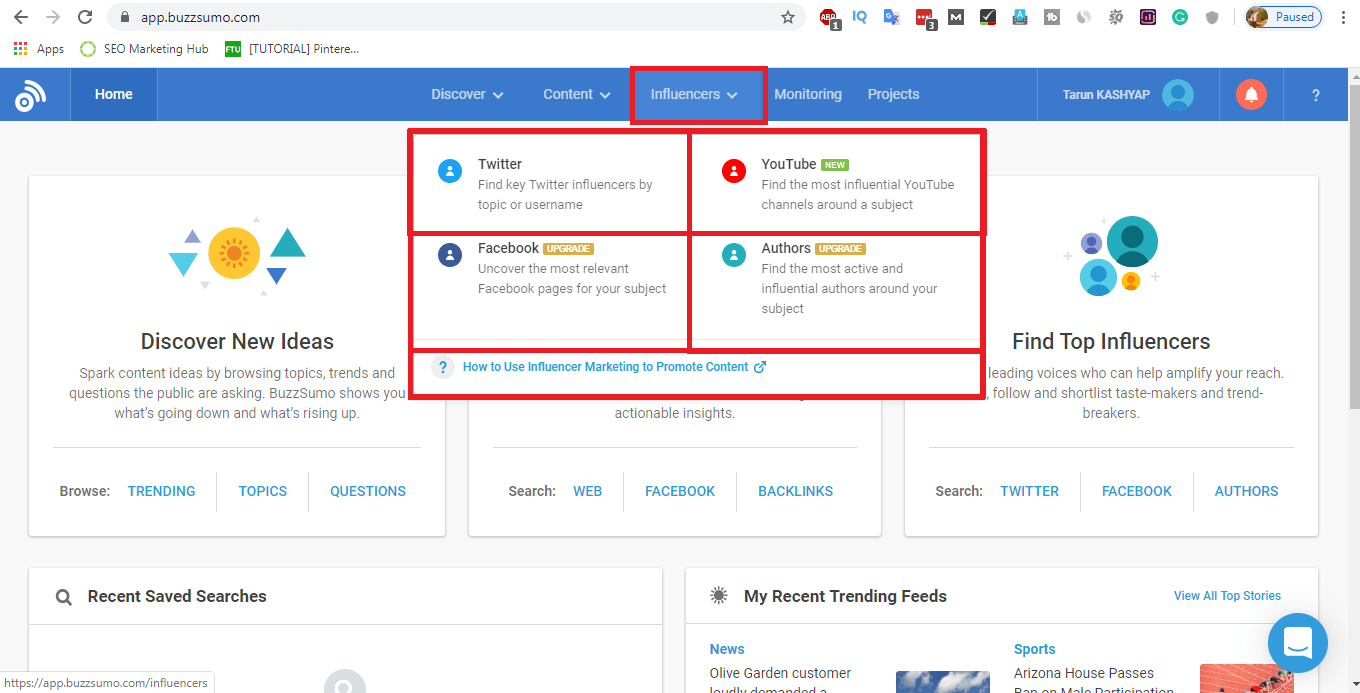
Task: Reload the page in browser
Action: [x=85, y=17]
